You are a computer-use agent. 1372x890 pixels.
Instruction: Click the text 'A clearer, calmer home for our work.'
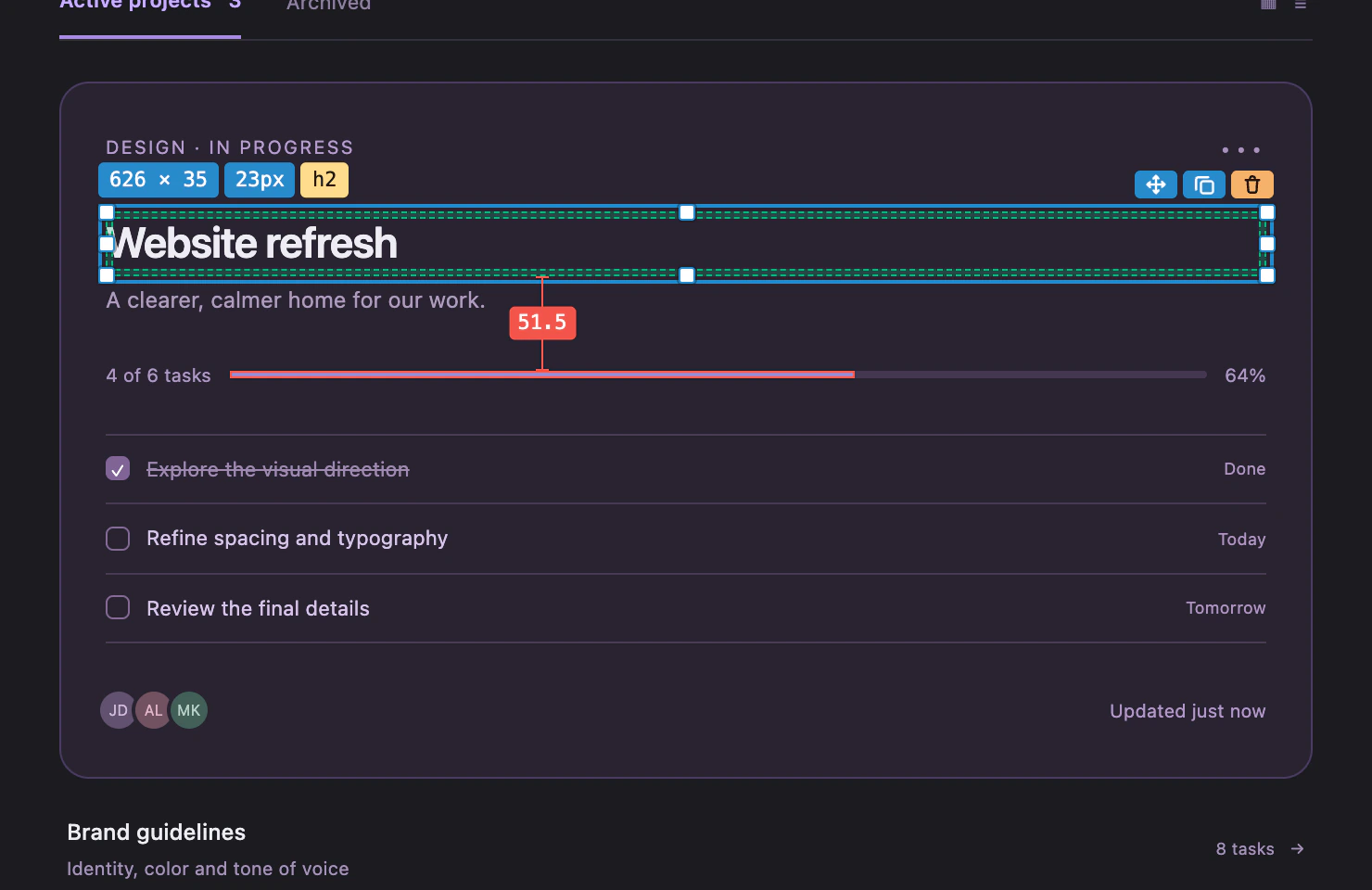(296, 300)
